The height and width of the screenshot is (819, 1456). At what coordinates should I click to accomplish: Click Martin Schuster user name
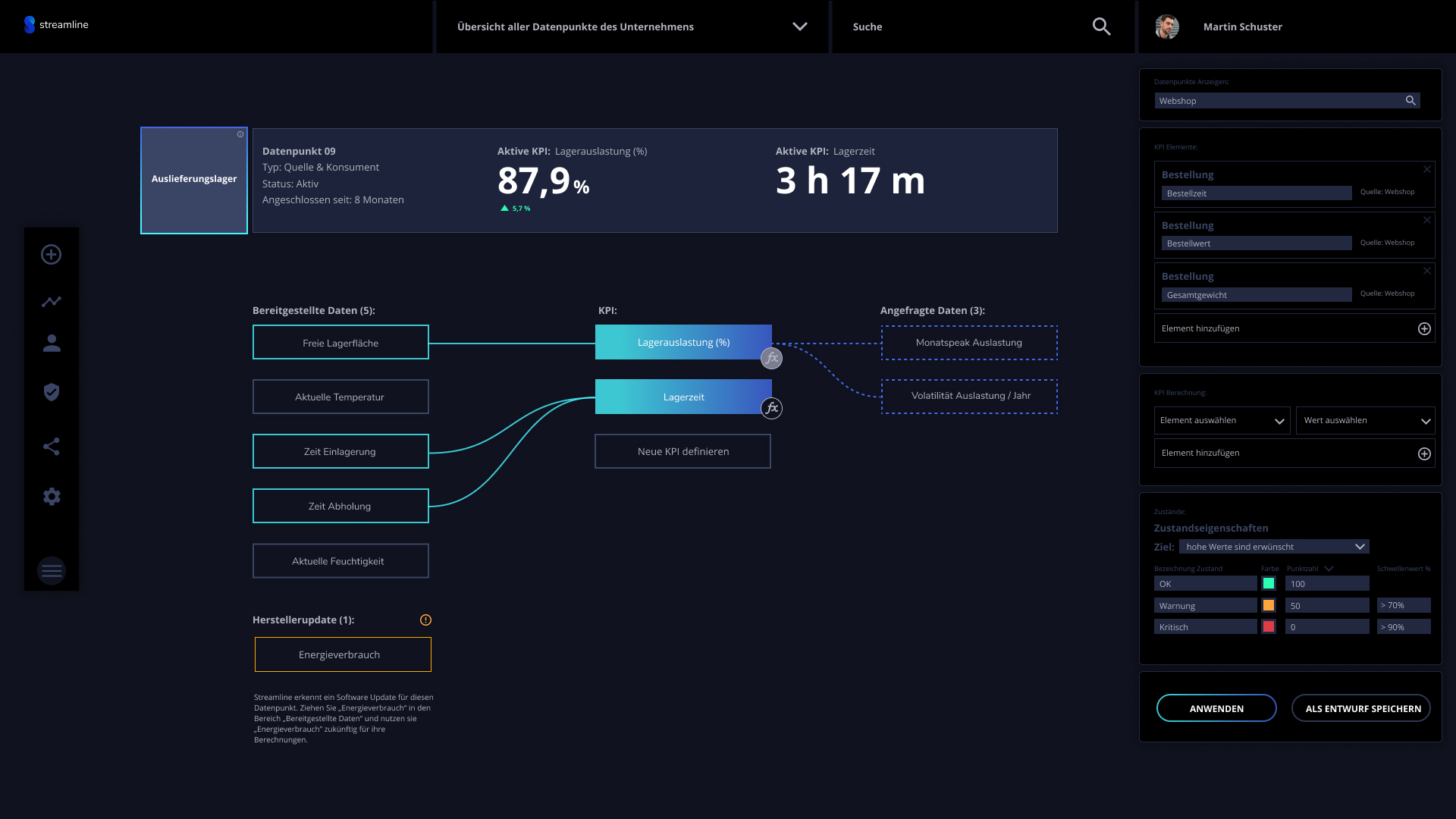point(1242,27)
